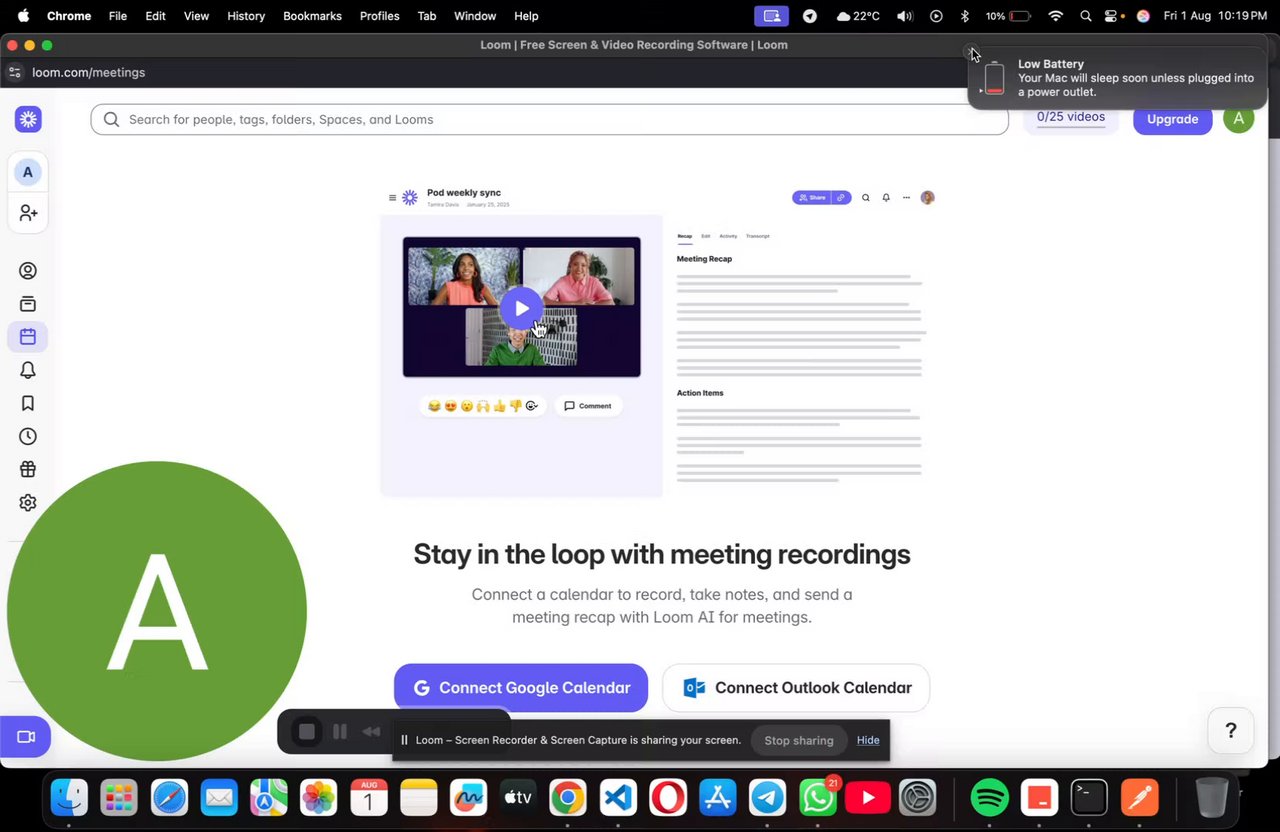Open the History menu

coord(246,16)
